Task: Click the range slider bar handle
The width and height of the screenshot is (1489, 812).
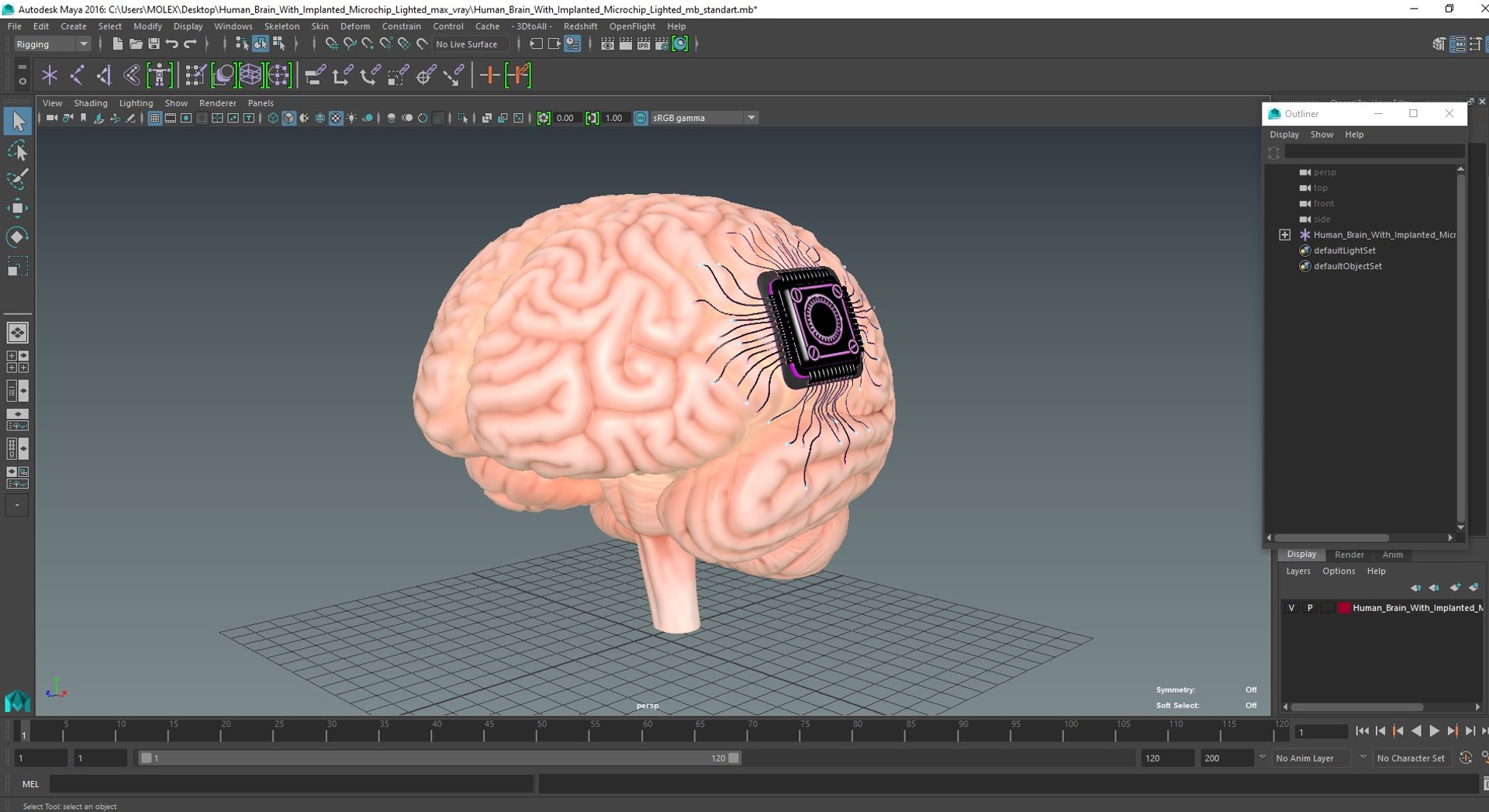Action: 440,758
